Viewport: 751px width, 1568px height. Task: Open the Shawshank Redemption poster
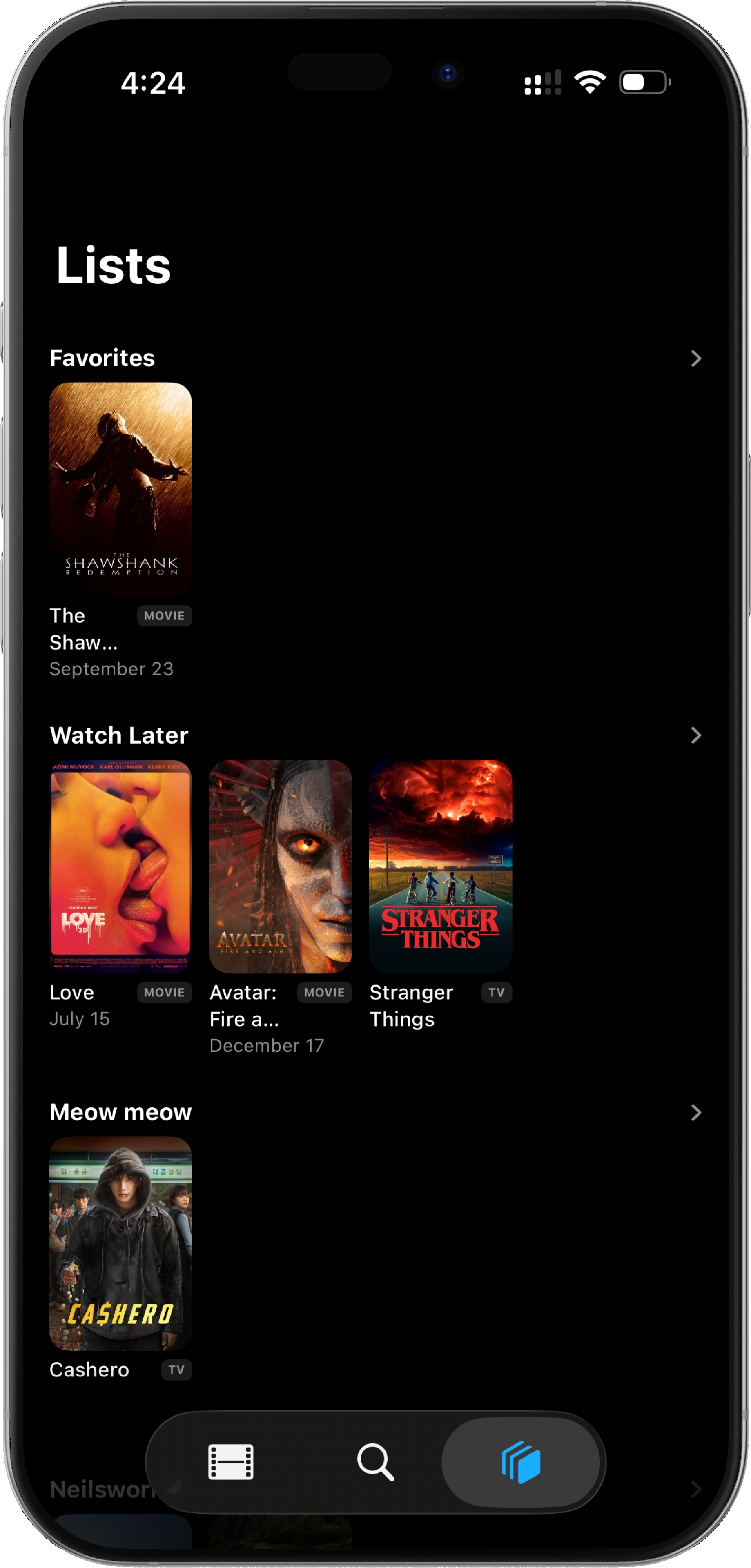point(120,489)
